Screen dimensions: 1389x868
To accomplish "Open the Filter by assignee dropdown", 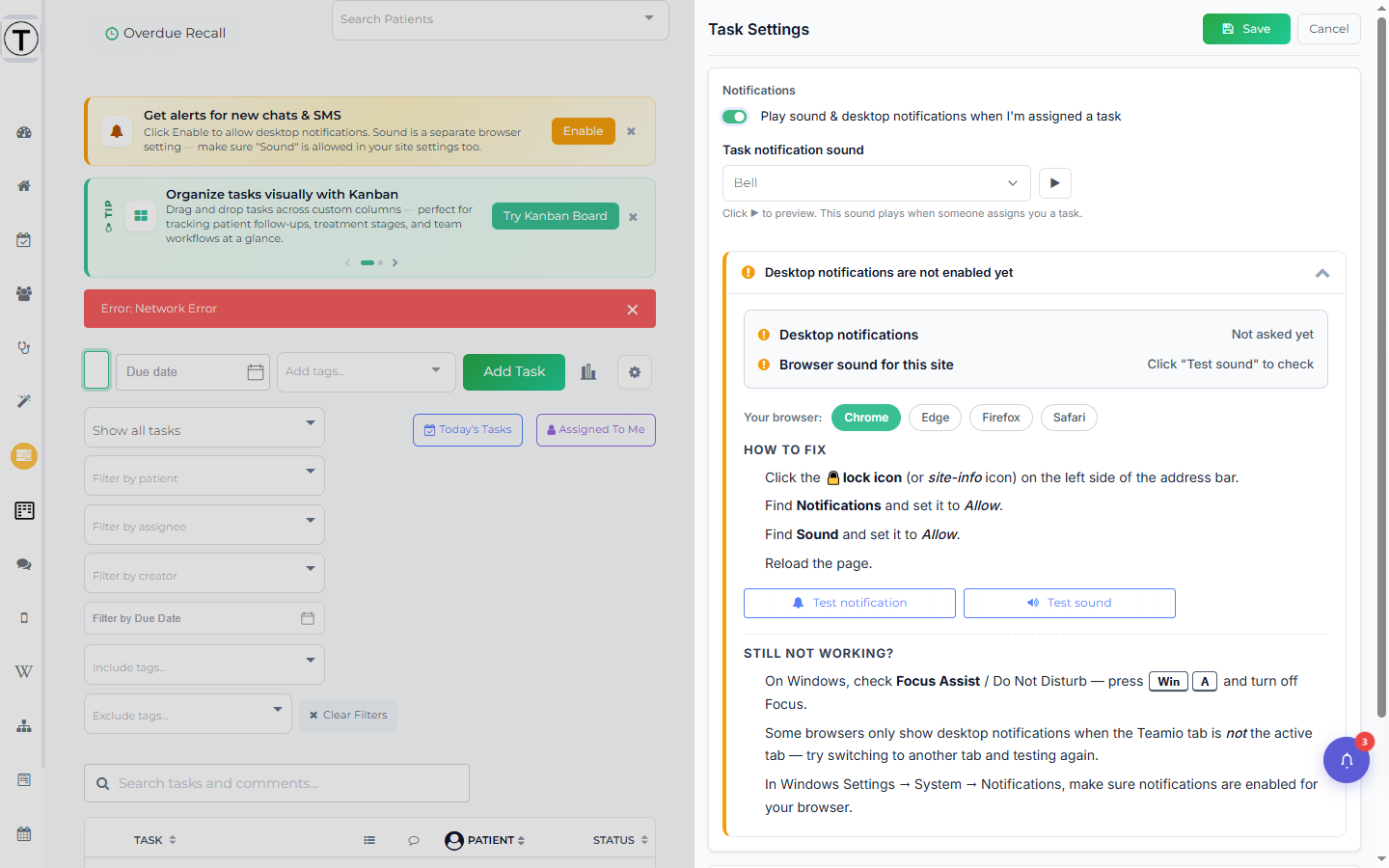I will click(x=204, y=525).
